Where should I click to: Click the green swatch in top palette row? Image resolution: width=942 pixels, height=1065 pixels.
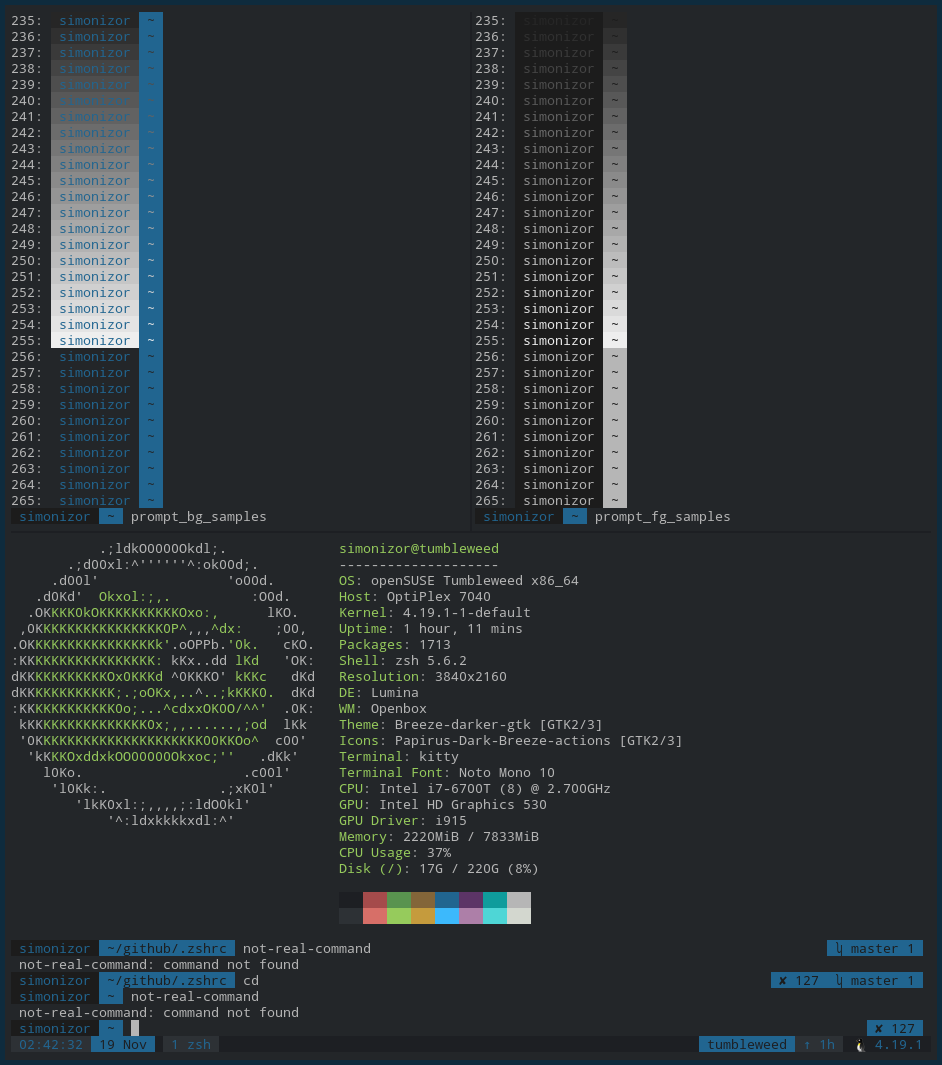(x=399, y=900)
